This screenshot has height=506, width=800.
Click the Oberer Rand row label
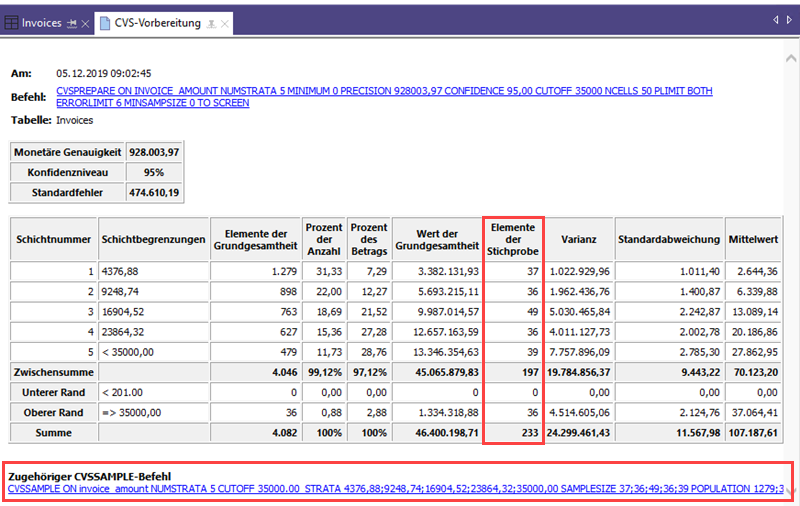tap(53, 412)
